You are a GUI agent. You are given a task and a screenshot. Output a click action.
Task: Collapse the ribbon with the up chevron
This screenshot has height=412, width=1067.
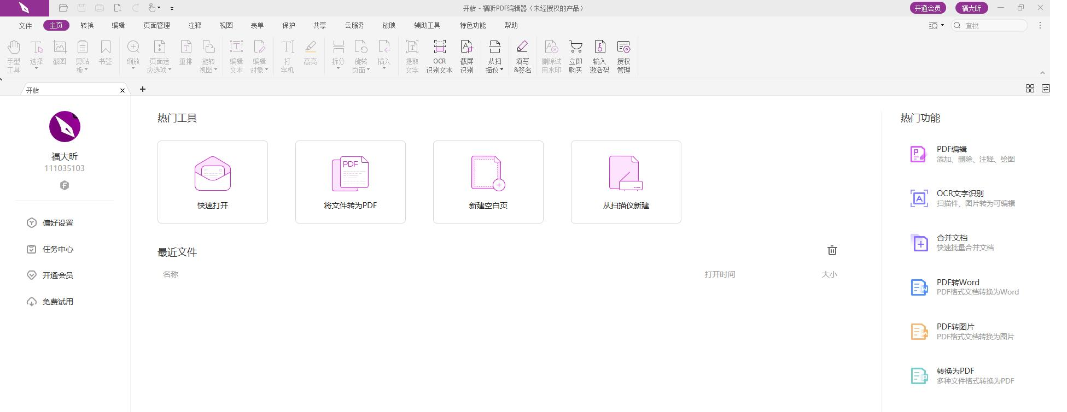[x=1043, y=73]
